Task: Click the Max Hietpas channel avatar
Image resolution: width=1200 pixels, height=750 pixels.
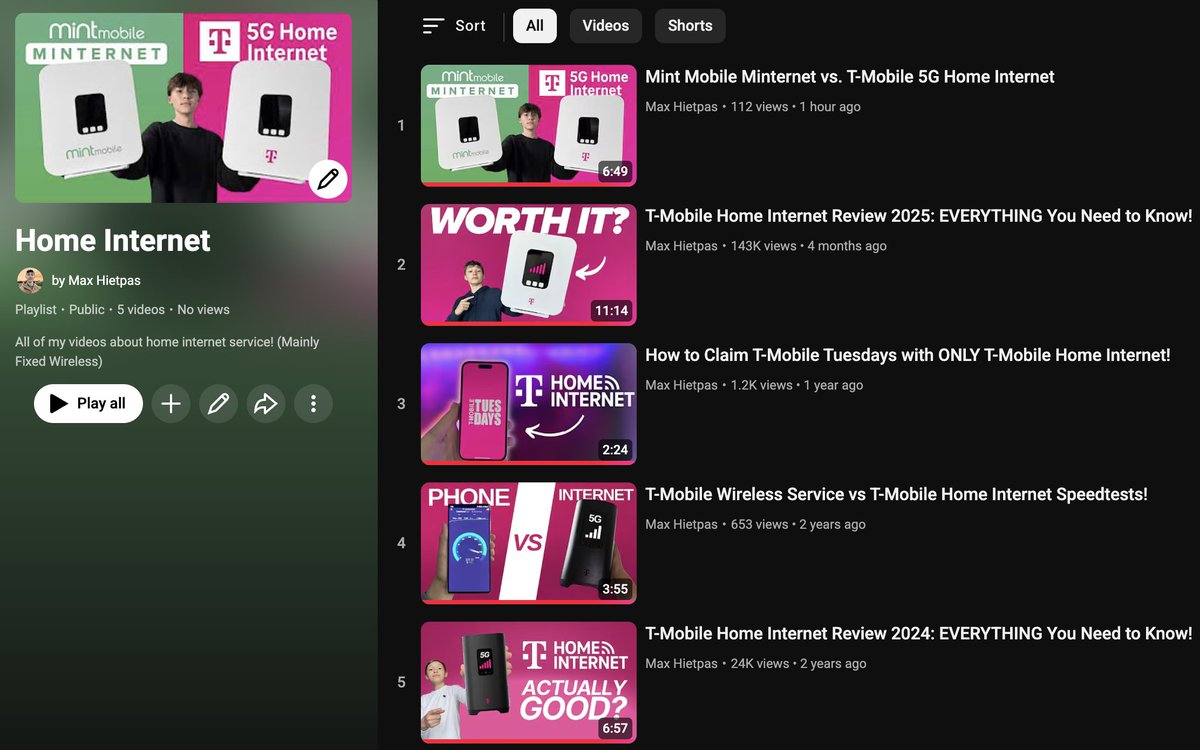Action: point(30,281)
